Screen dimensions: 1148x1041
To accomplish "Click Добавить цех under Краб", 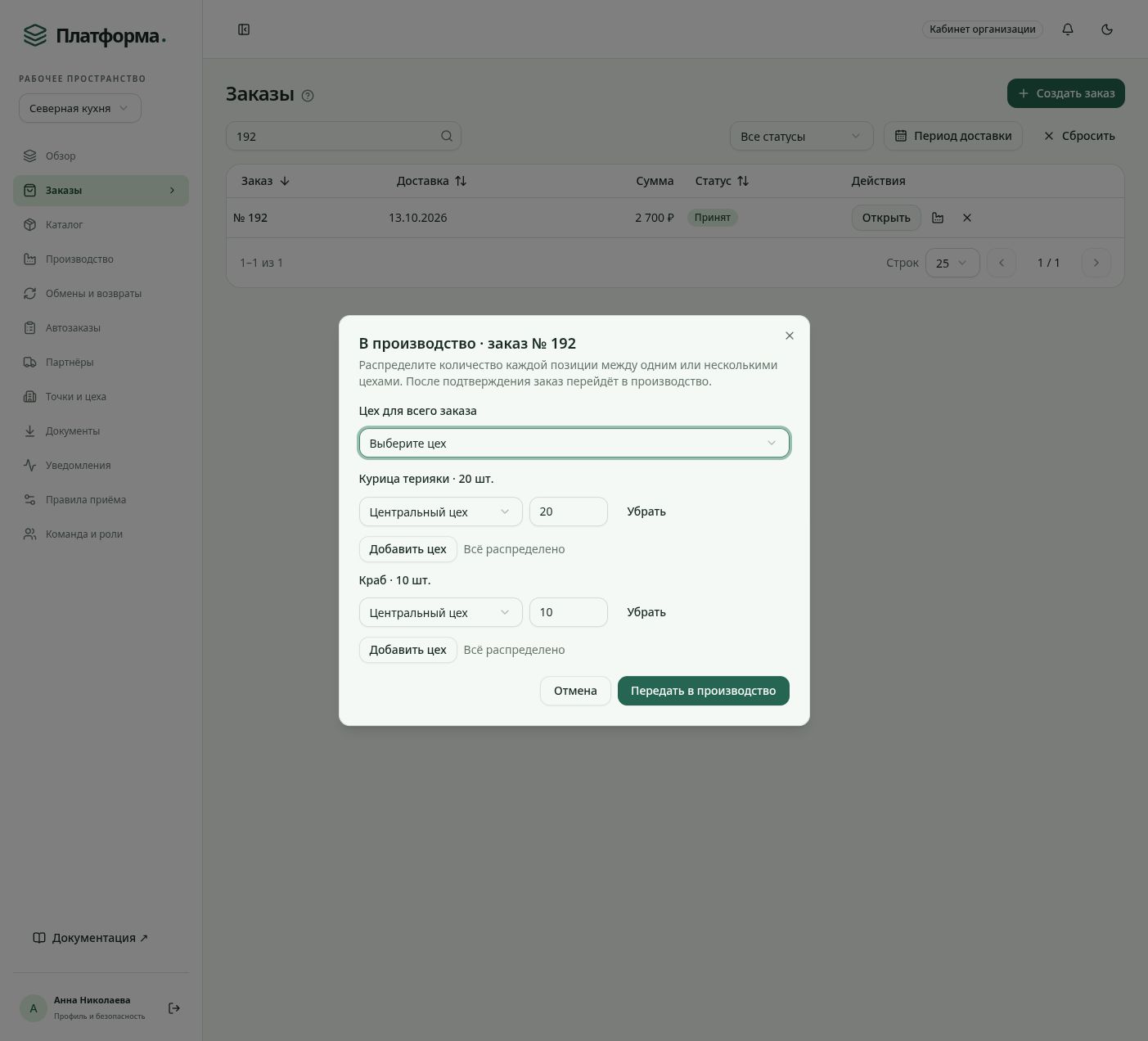I will [x=407, y=650].
